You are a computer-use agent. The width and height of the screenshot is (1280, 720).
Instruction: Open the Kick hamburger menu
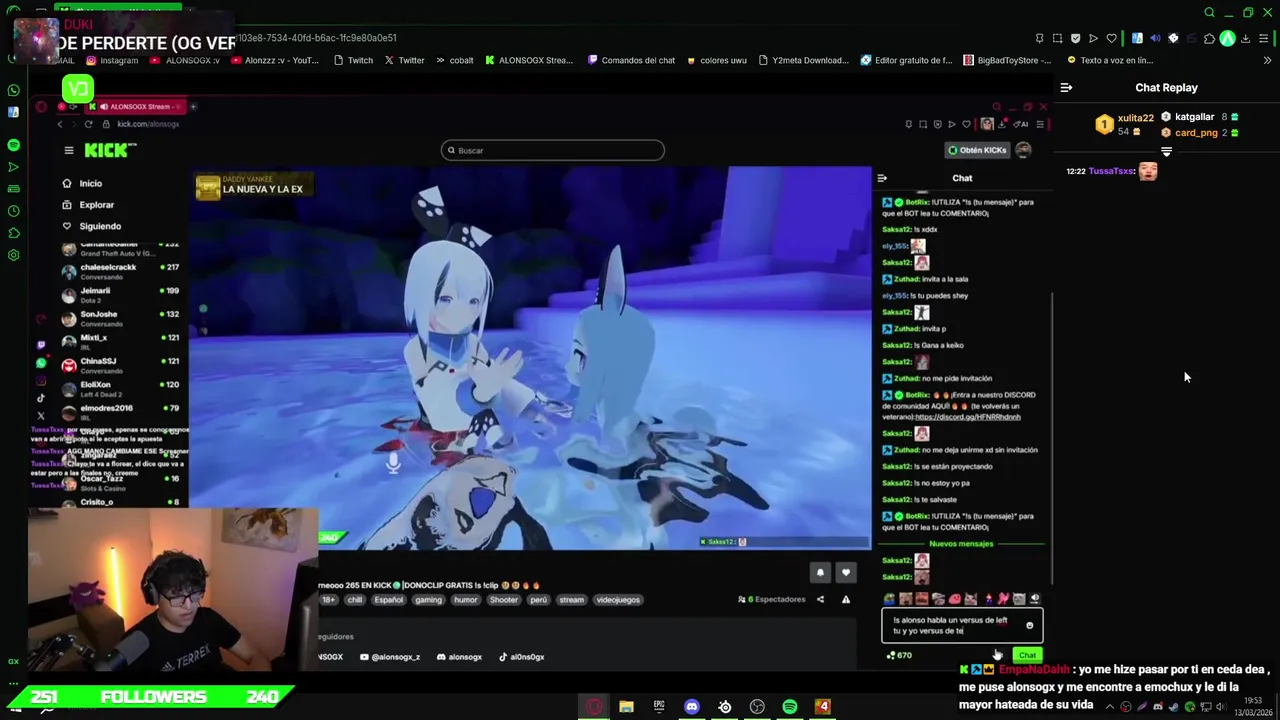click(69, 150)
